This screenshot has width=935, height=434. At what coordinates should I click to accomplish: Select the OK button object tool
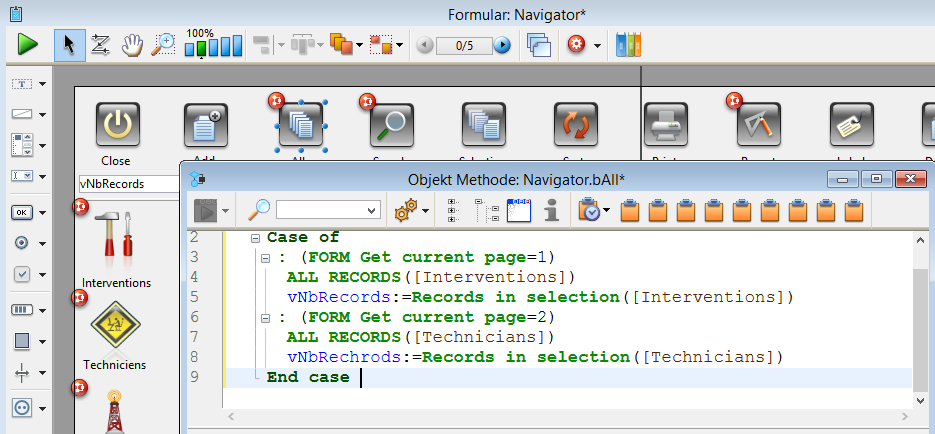pyautogui.click(x=22, y=212)
